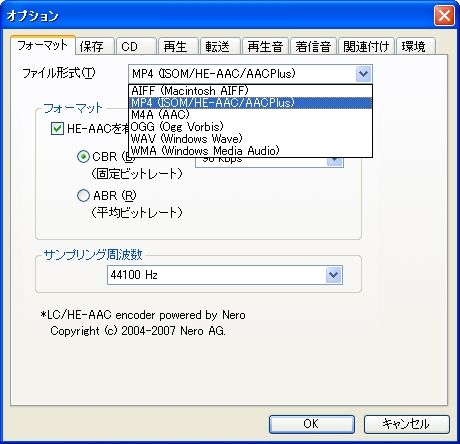
Task: Switch to the 着信音 tab
Action: tap(314, 46)
